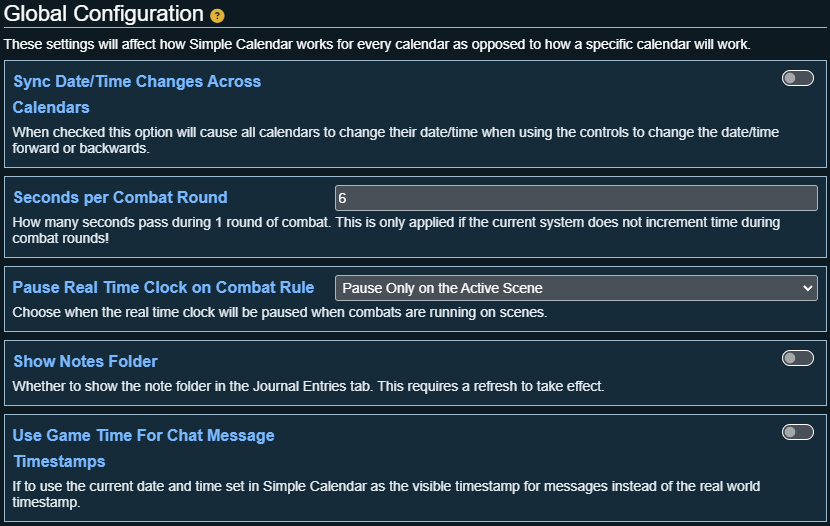Click the Global Configuration heading
Viewport: 830px width, 526px height.
click(104, 14)
